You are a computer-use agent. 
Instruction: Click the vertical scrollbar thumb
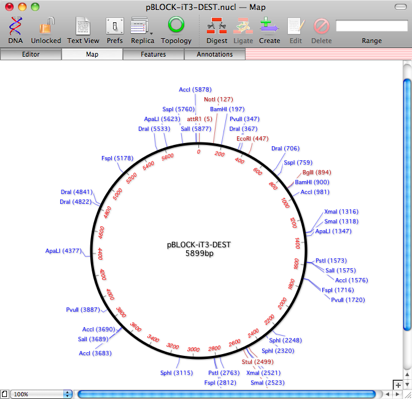pyautogui.click(x=407, y=205)
